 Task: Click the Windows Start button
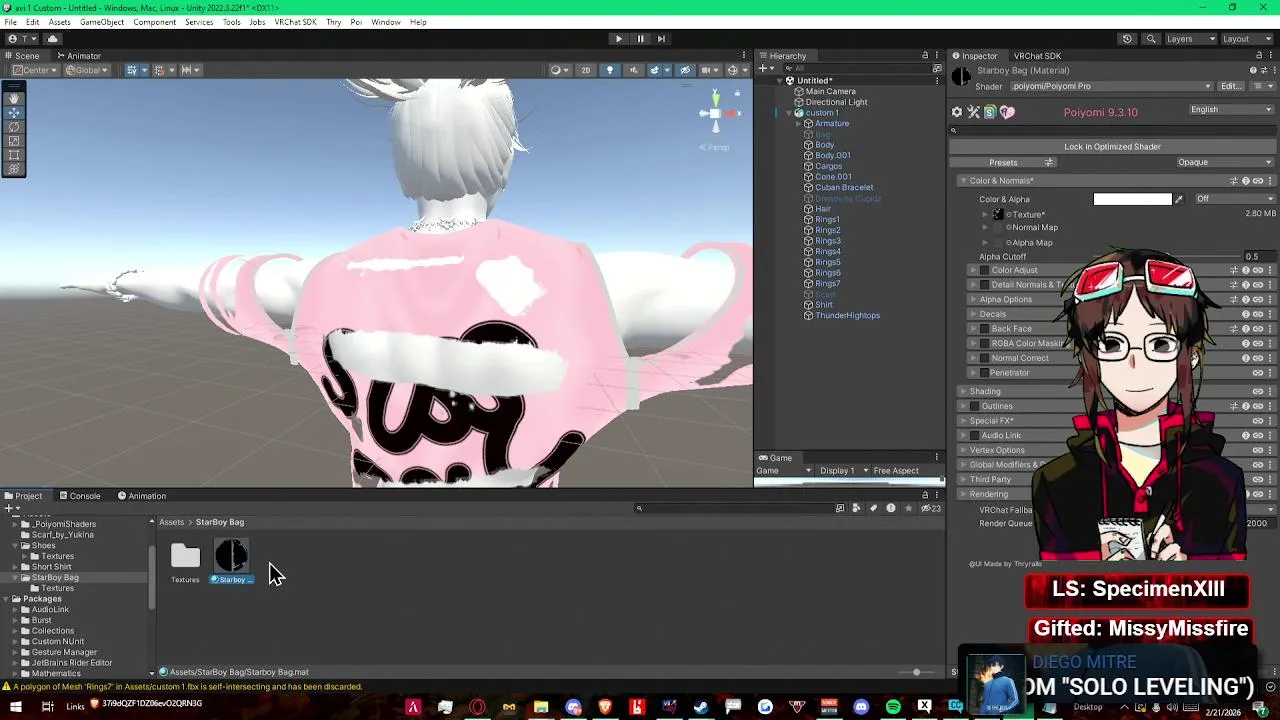15,708
